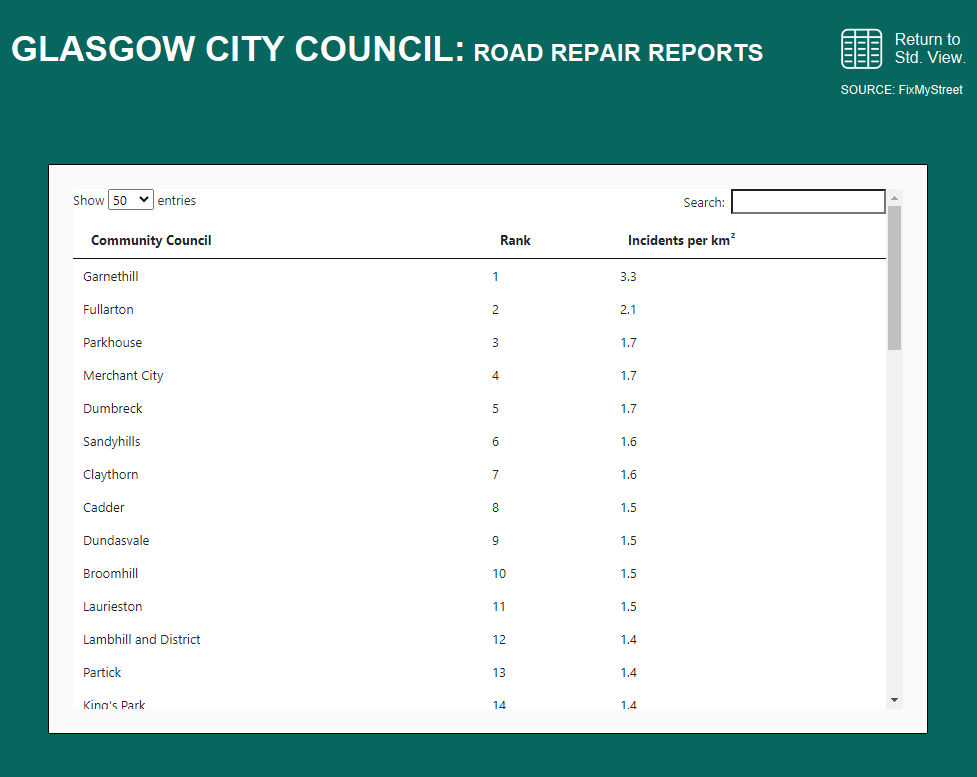This screenshot has width=977, height=777.
Task: Select the Parkhouse row name
Action: point(112,343)
